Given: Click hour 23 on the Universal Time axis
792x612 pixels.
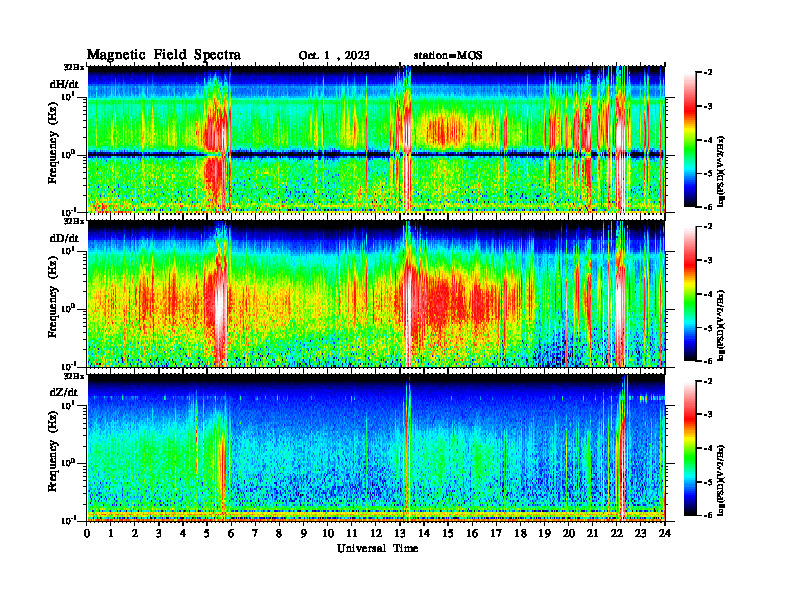Looking at the screenshot, I should (x=640, y=534).
